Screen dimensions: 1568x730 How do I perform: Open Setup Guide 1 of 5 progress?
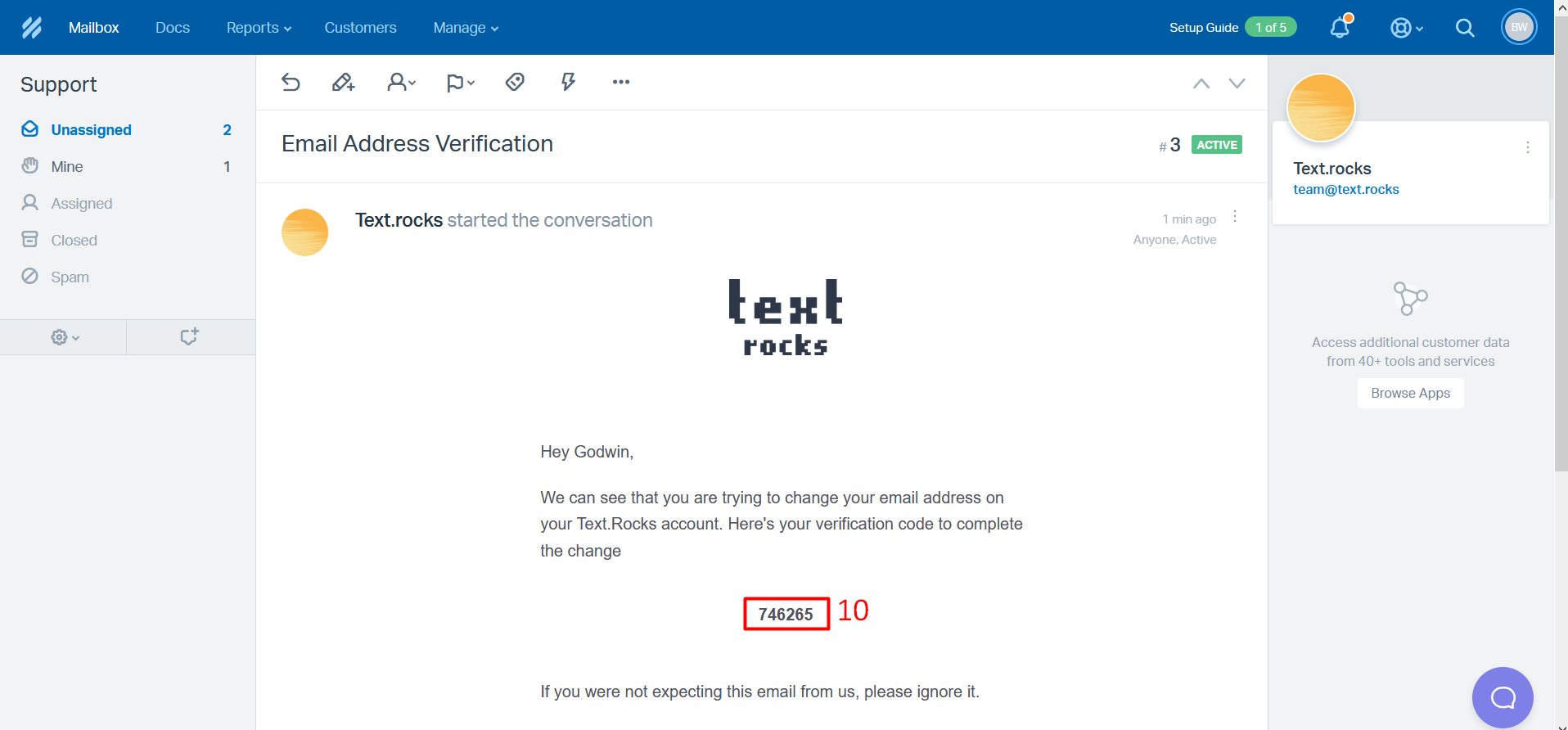coord(1232,28)
